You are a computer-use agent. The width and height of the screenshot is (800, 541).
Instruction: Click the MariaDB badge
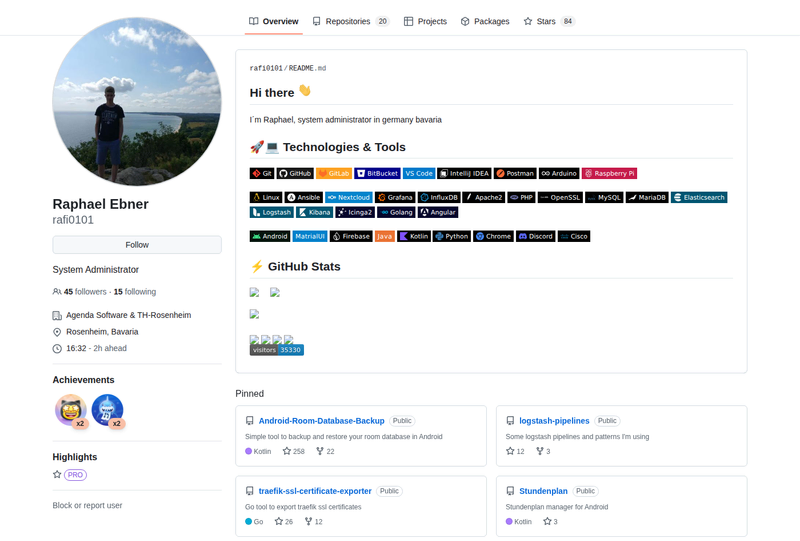[x=647, y=198]
